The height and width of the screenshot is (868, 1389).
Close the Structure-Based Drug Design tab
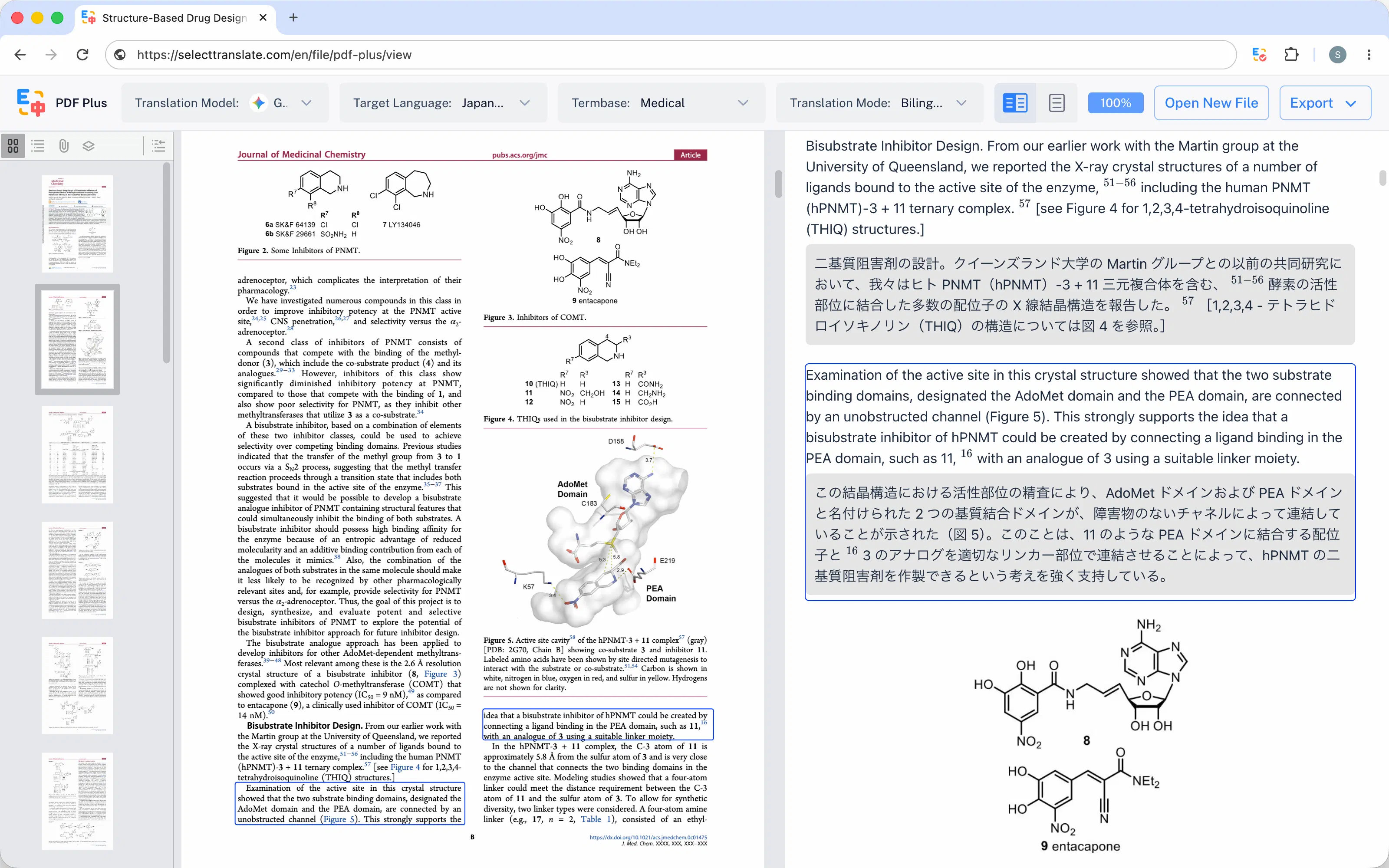(263, 18)
